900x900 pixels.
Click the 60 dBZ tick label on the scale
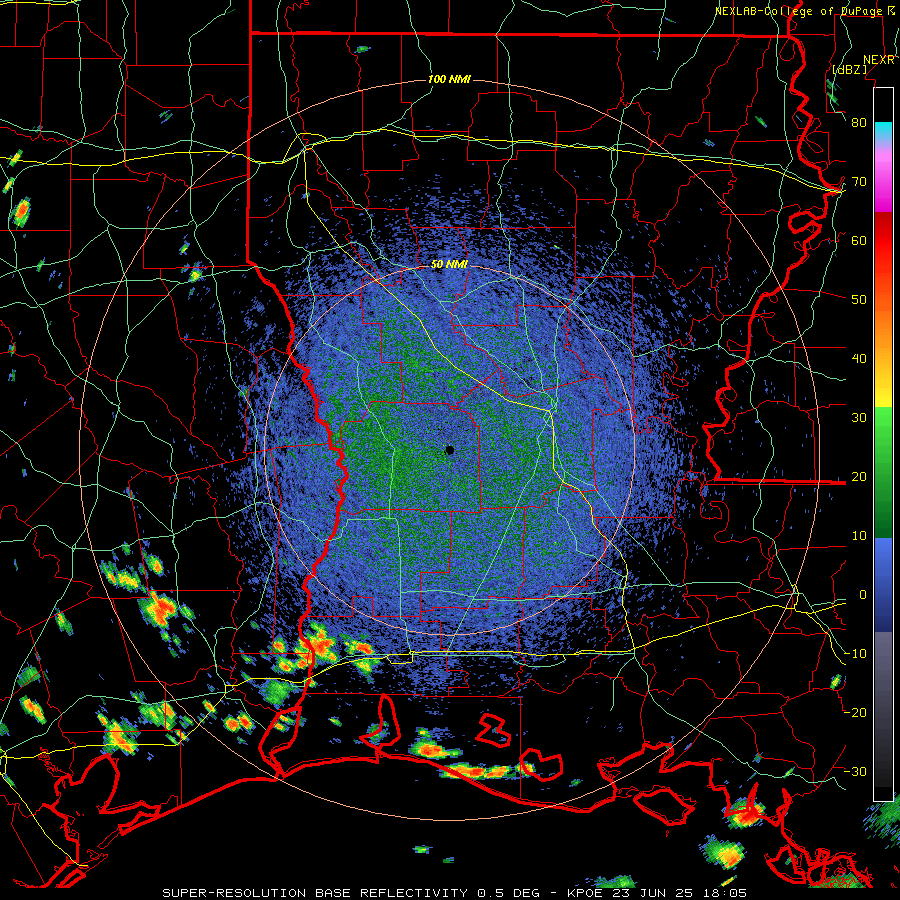pos(859,241)
